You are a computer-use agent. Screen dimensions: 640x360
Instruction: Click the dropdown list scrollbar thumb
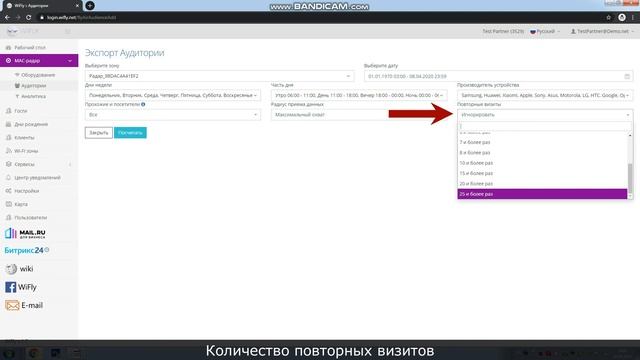630,178
